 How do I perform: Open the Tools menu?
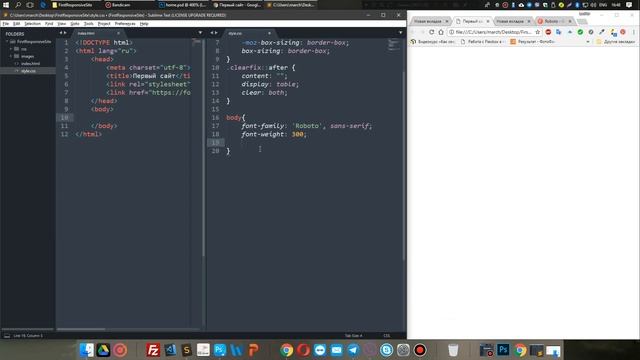click(x=88, y=24)
